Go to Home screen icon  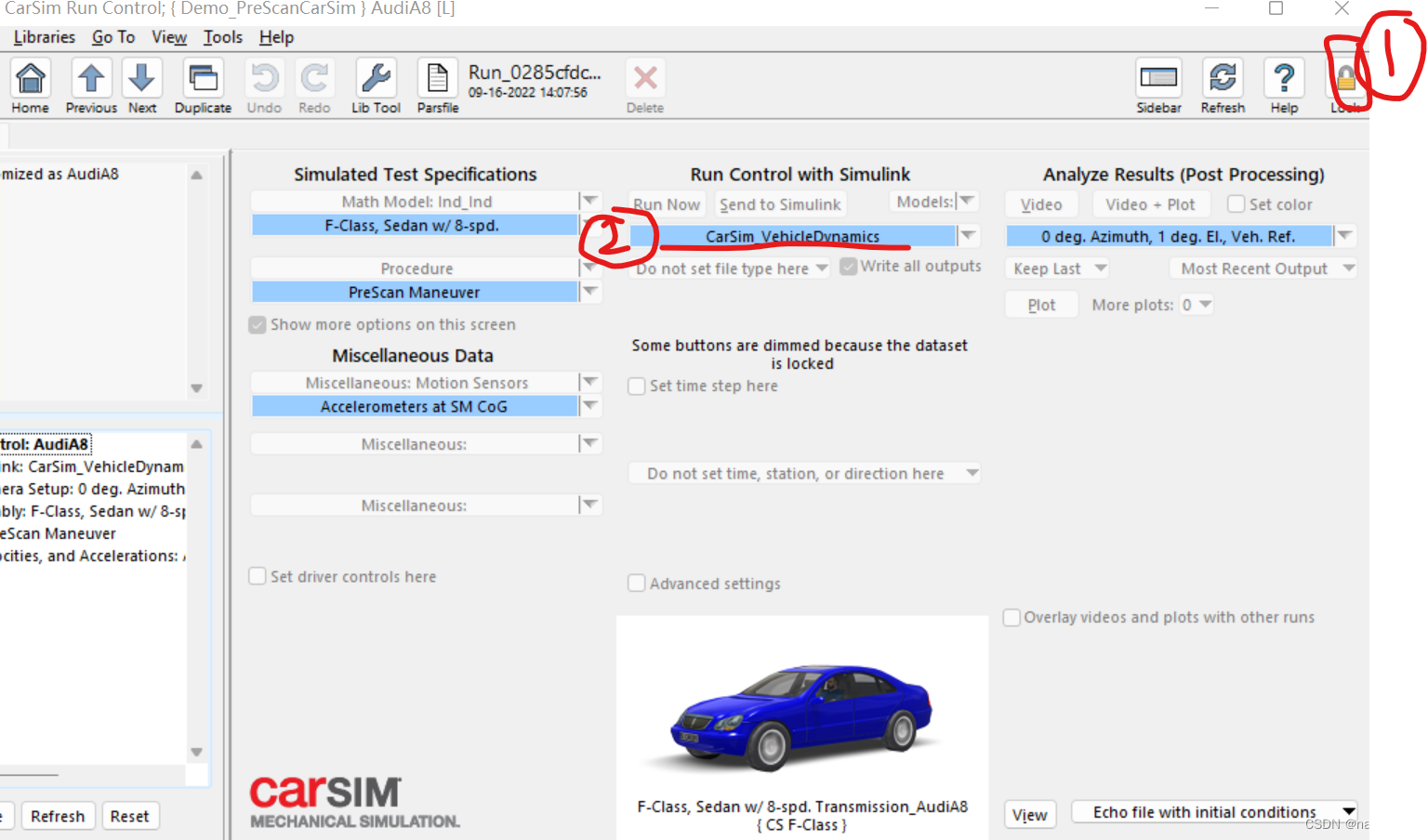[x=31, y=79]
